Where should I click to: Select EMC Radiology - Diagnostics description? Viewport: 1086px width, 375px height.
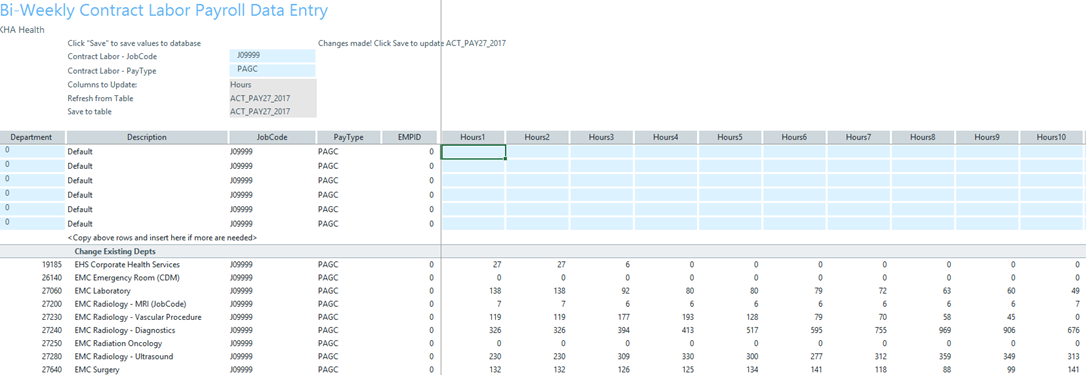coord(125,331)
